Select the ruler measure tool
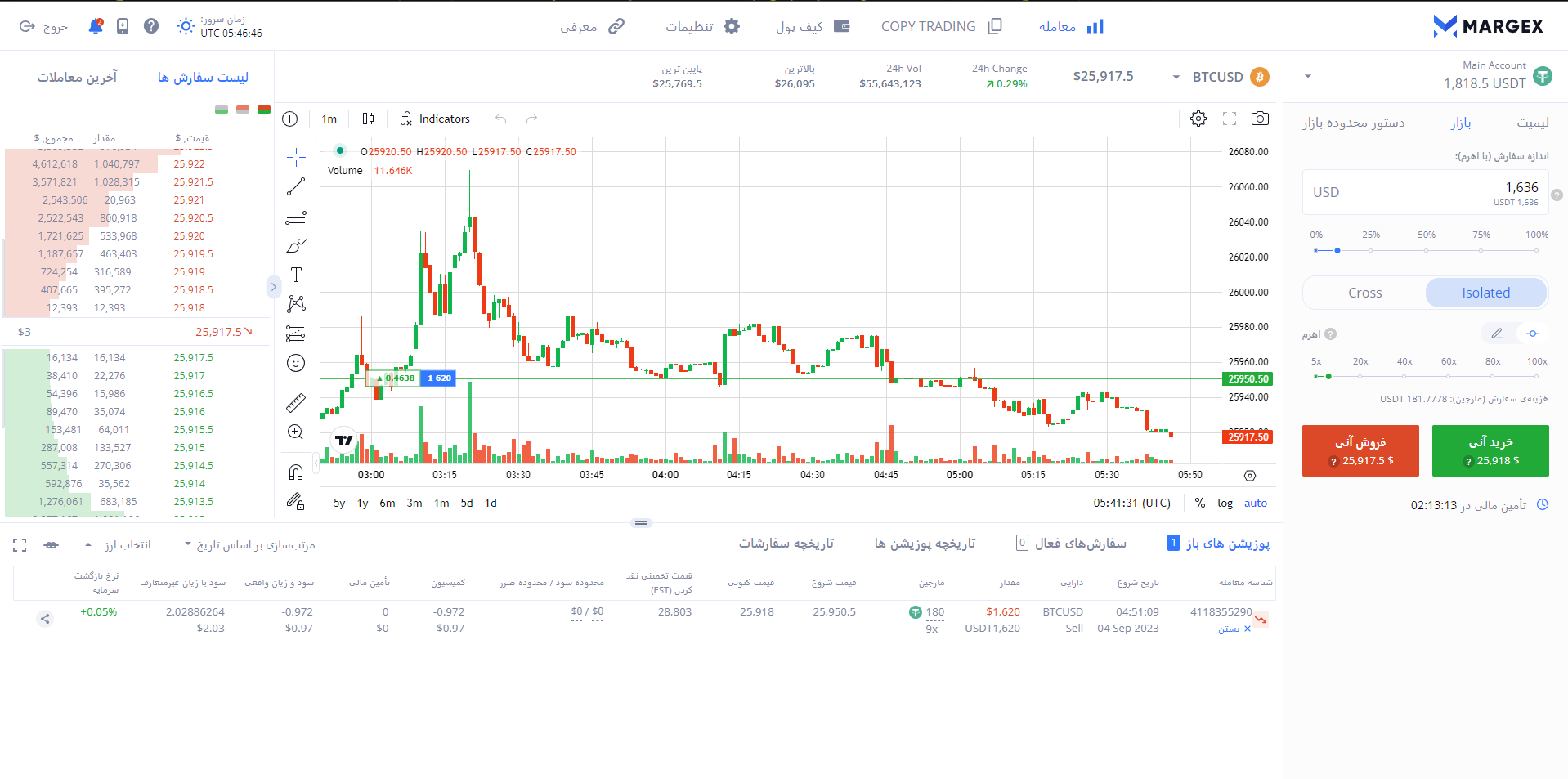Screen dimensions: 1568x779 point(296,402)
